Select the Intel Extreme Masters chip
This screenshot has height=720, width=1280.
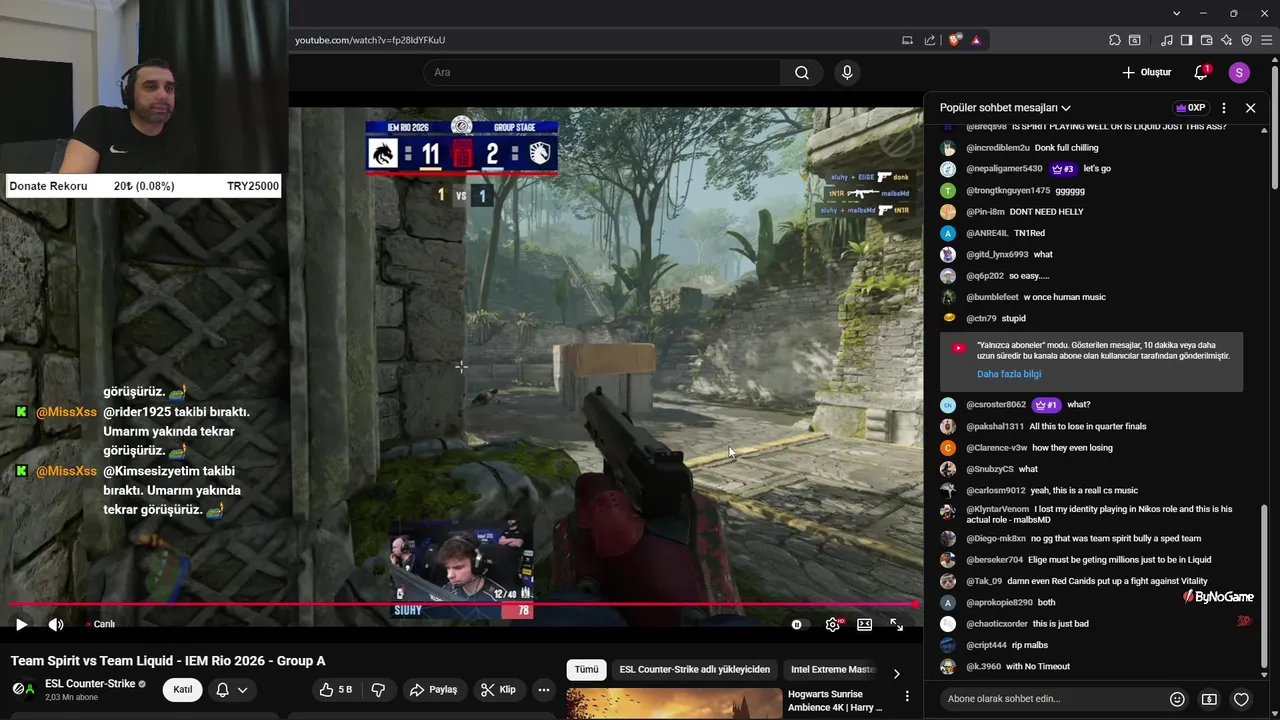pyautogui.click(x=833, y=670)
